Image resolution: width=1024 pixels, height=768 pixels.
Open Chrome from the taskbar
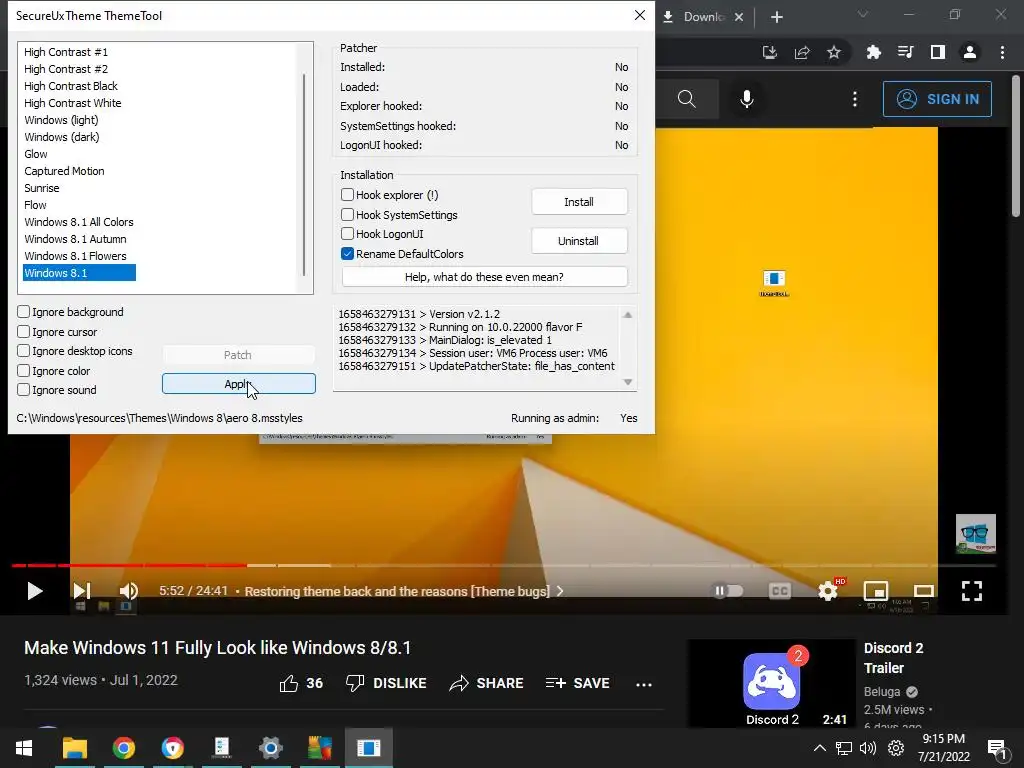(123, 748)
